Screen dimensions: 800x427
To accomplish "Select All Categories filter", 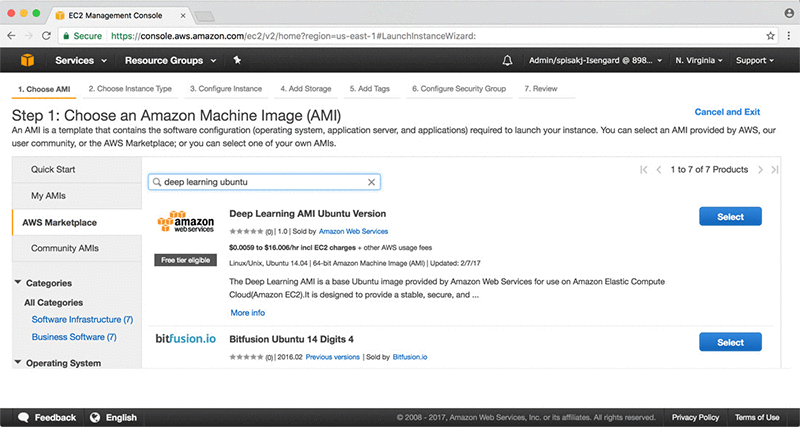I will coord(54,303).
